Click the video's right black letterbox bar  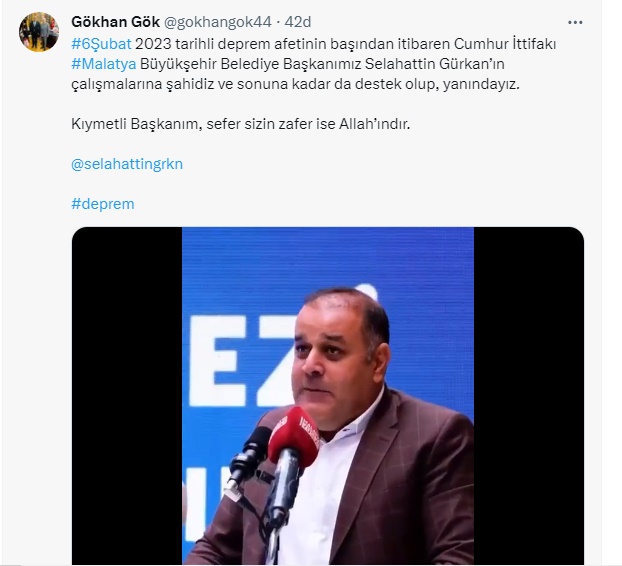529,395
